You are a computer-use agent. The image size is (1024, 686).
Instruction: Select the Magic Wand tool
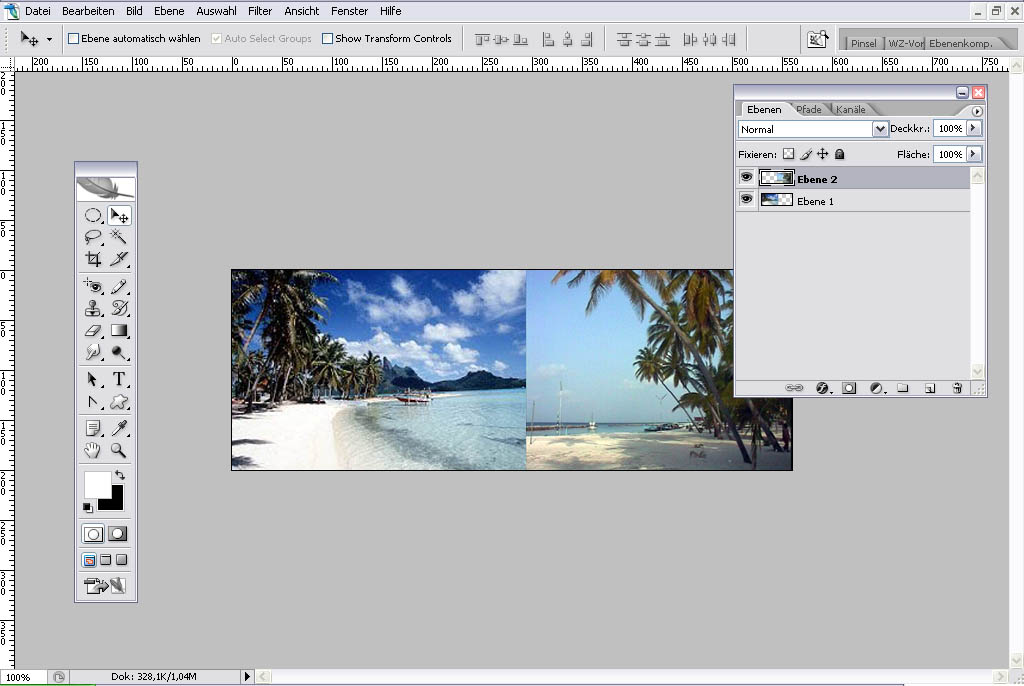(119, 237)
